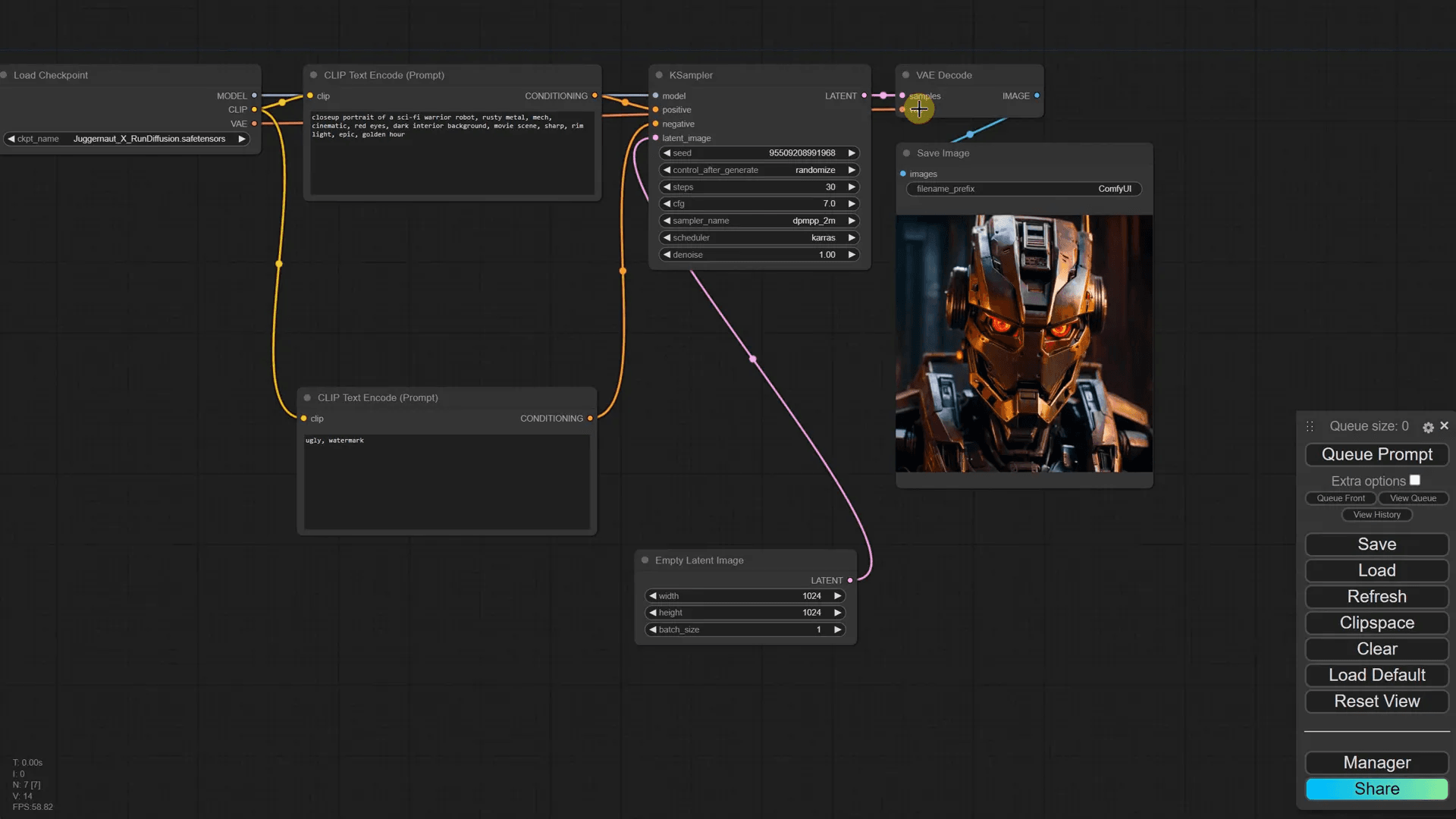Click the filename_prefix ComfyUI input field

coord(1023,189)
